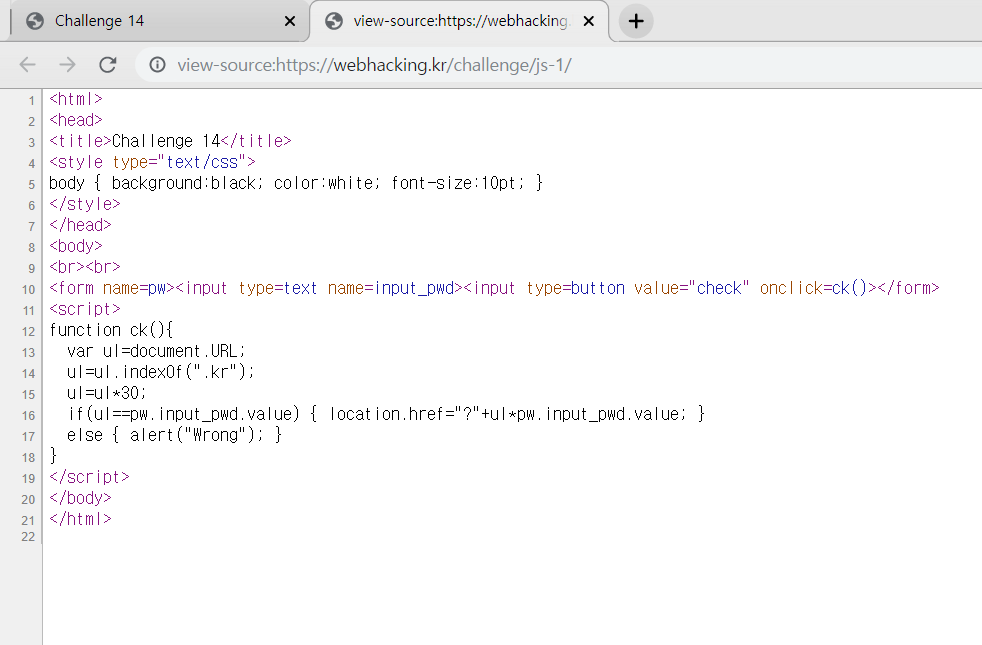Open site information icon in address bar
Image resolution: width=982 pixels, height=645 pixels.
pyautogui.click(x=157, y=64)
